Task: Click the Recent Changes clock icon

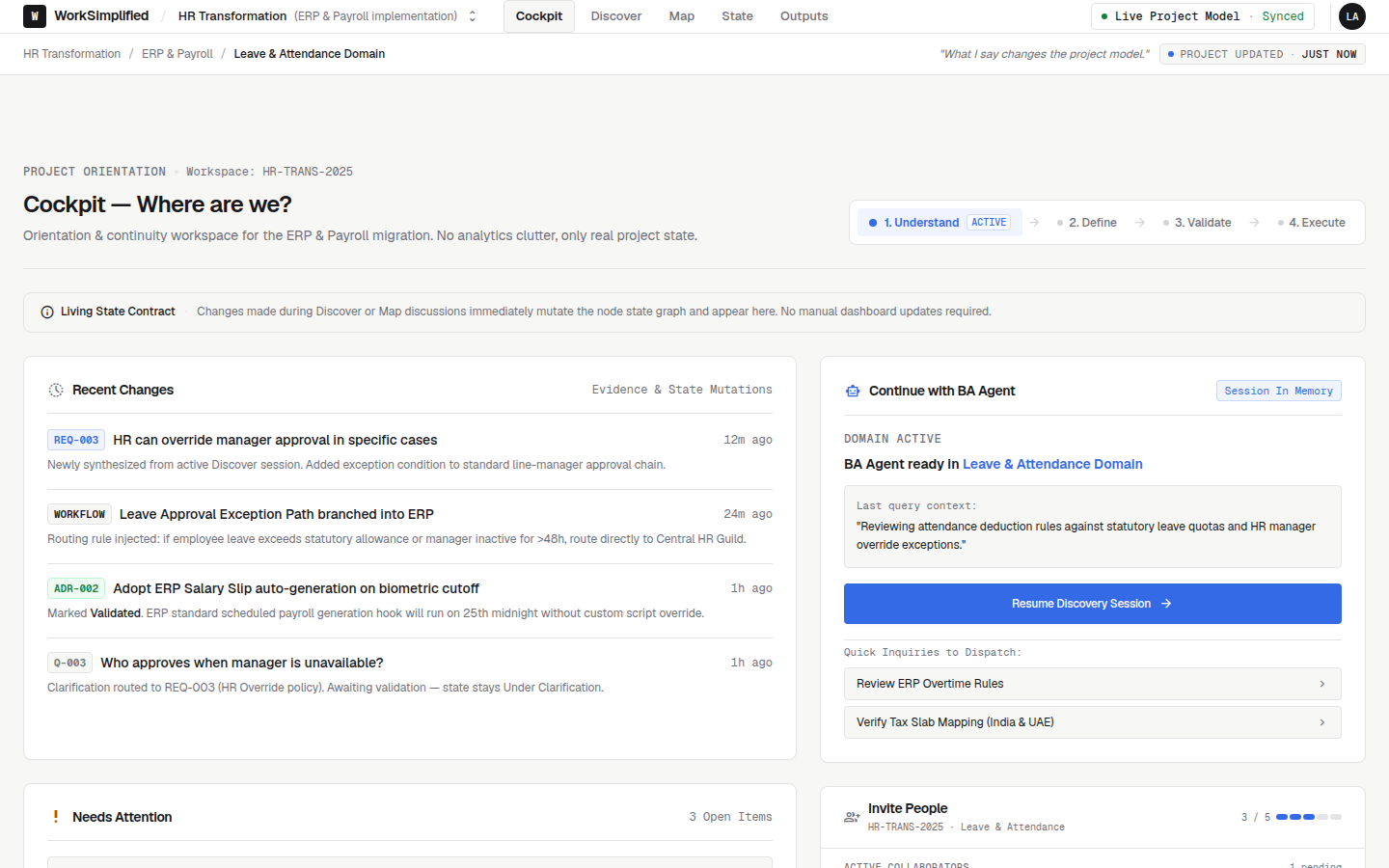Action: [56, 390]
